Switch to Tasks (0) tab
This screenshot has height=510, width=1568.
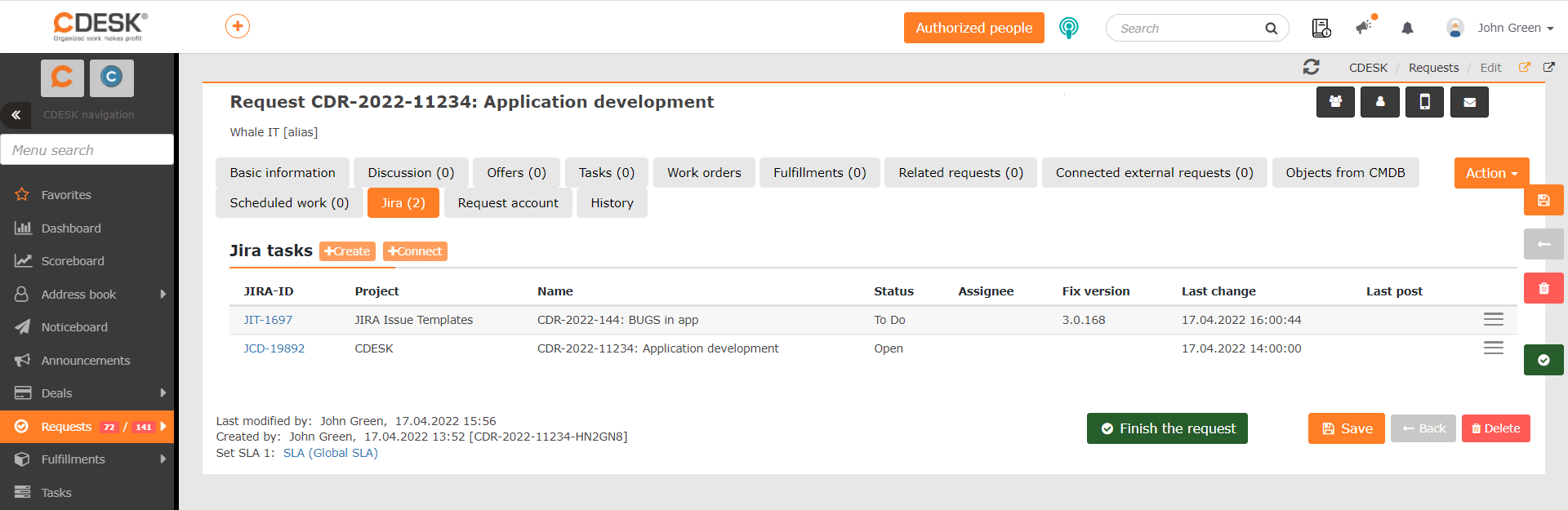tap(607, 173)
